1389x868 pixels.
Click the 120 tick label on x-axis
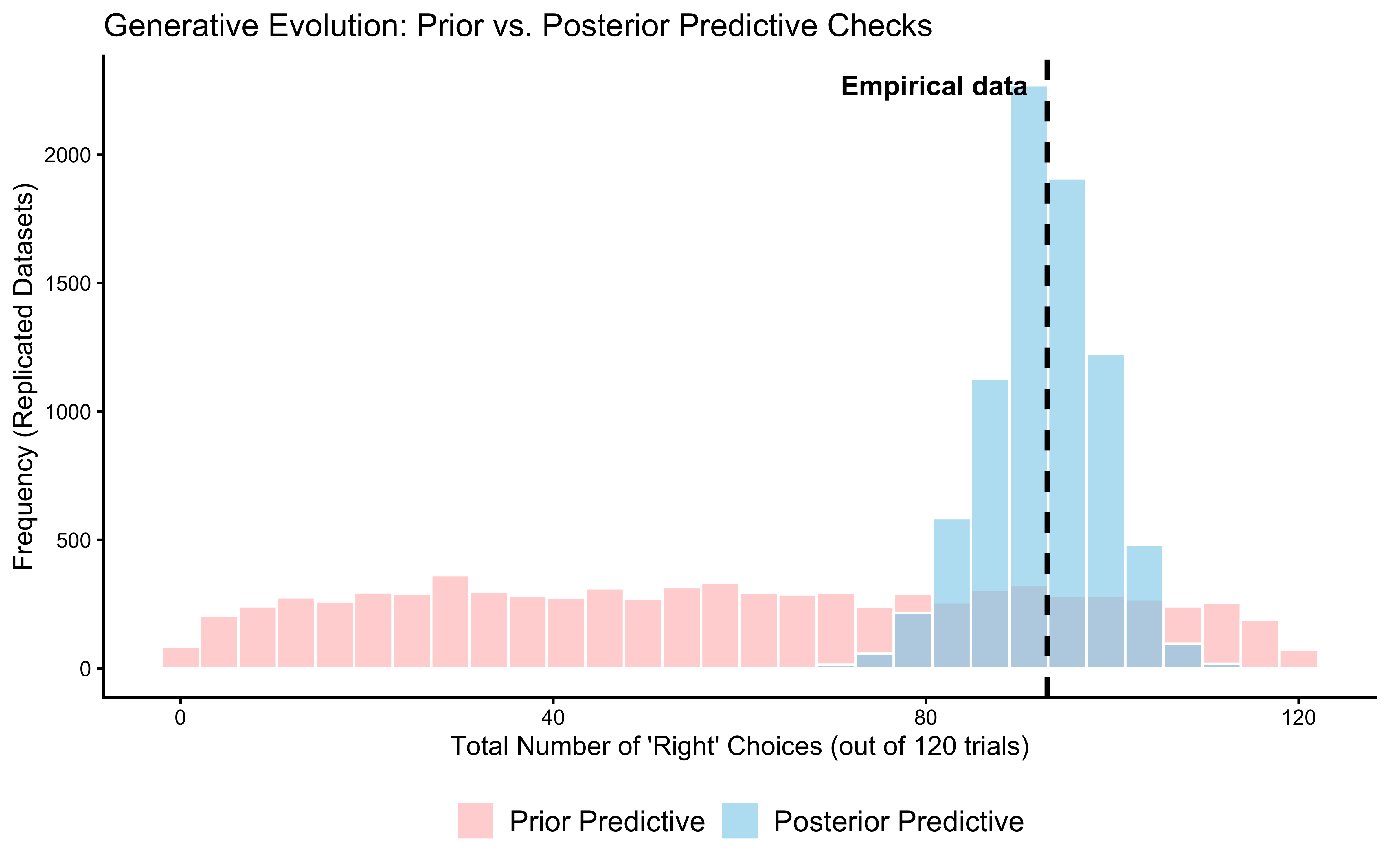1298,718
